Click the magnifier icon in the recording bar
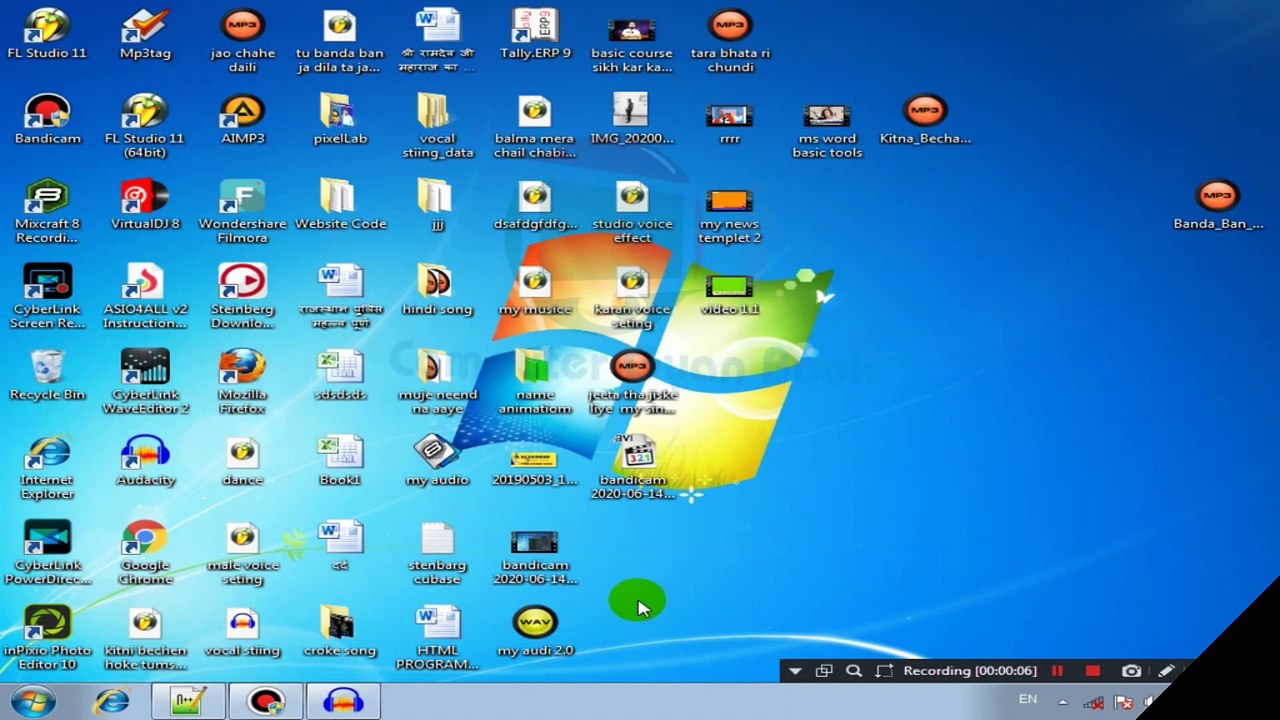Screen dimensions: 1280x720 click(x=853, y=671)
